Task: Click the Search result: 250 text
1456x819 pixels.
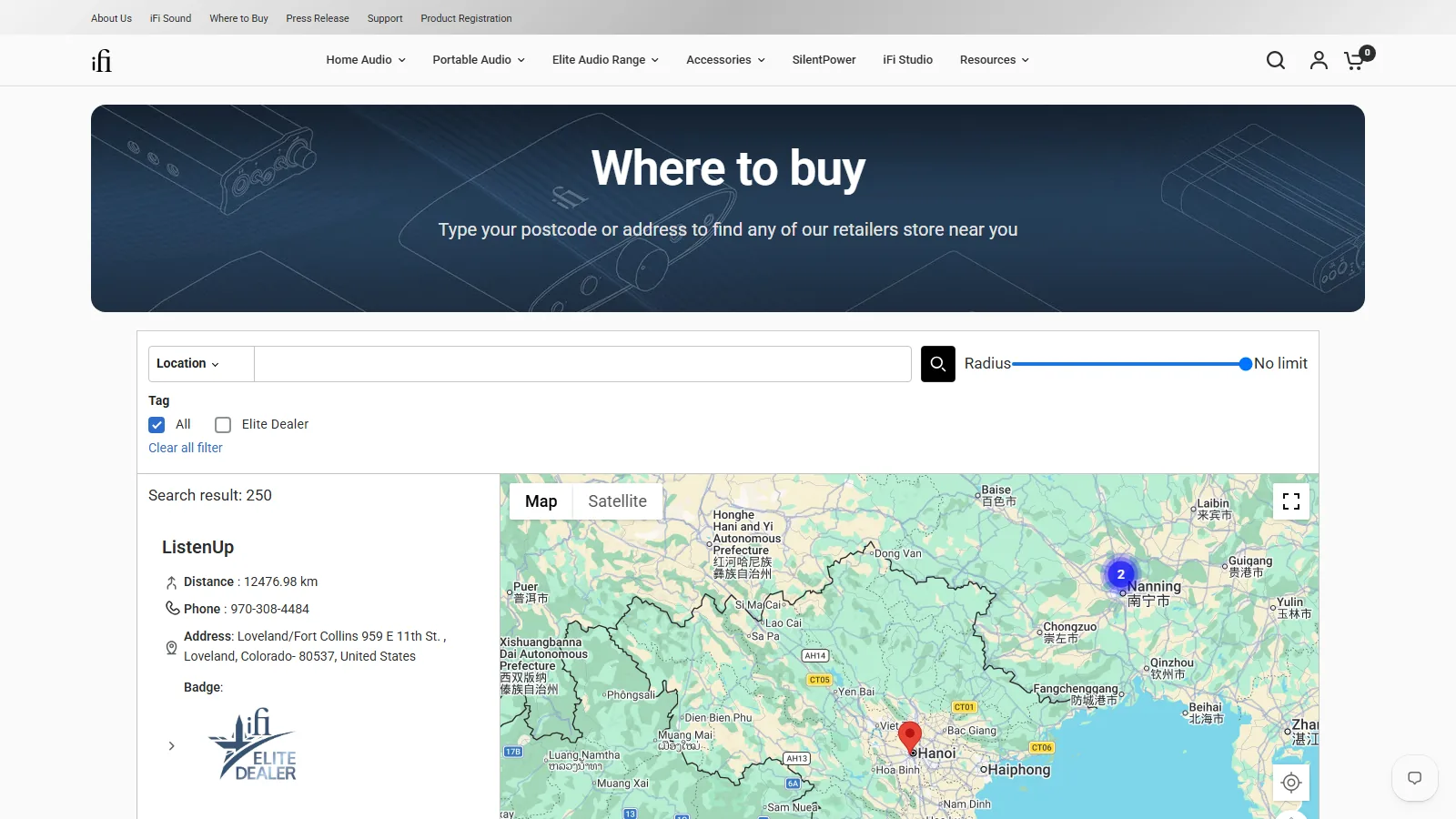Action: click(x=210, y=495)
